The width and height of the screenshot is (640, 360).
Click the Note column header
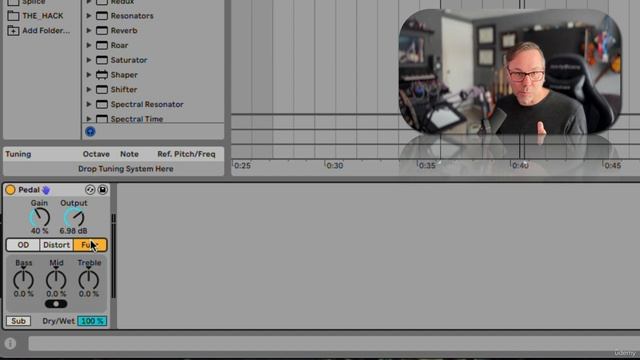[129, 154]
